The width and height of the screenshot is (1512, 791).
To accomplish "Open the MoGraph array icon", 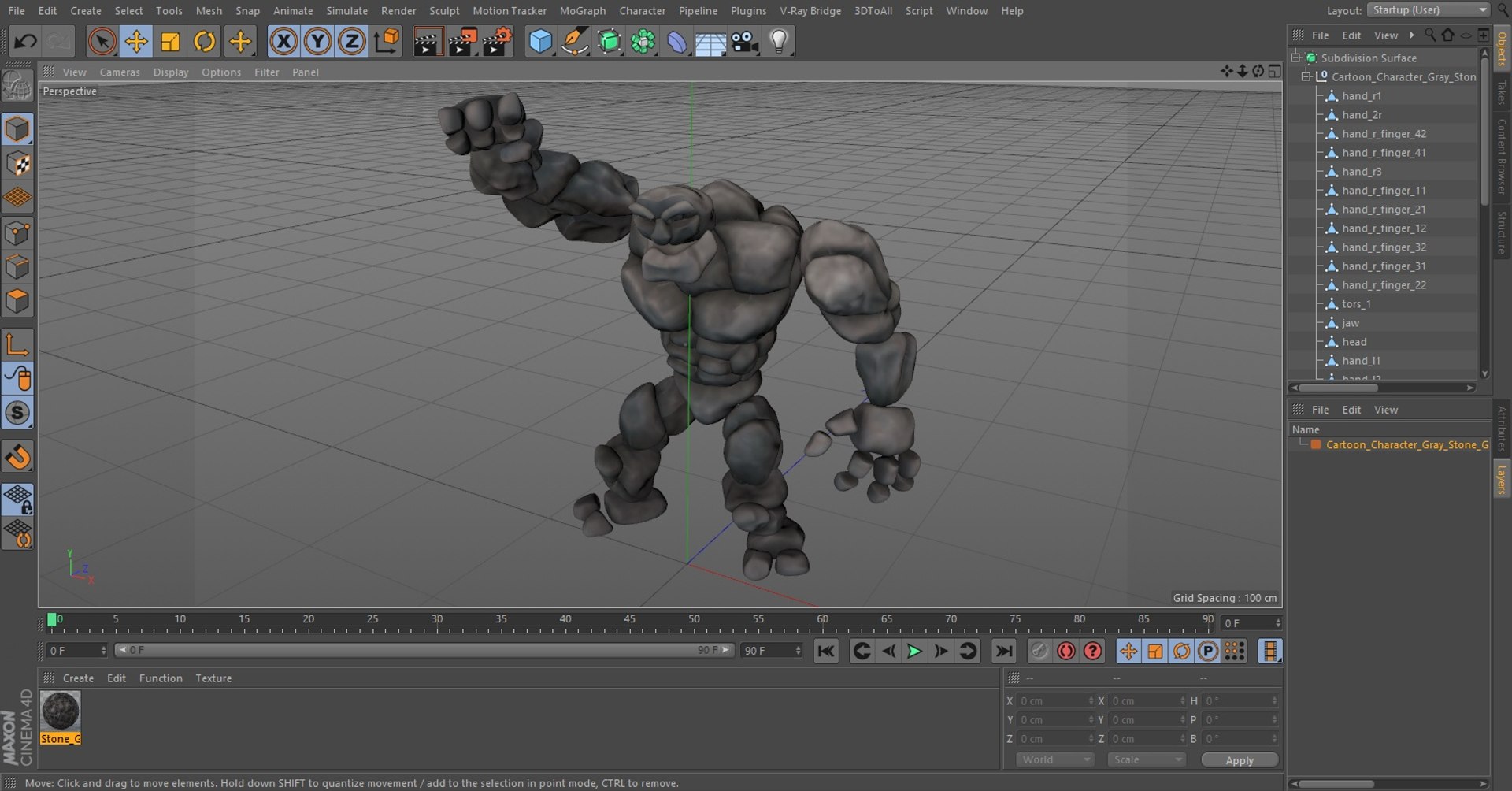I will (643, 41).
